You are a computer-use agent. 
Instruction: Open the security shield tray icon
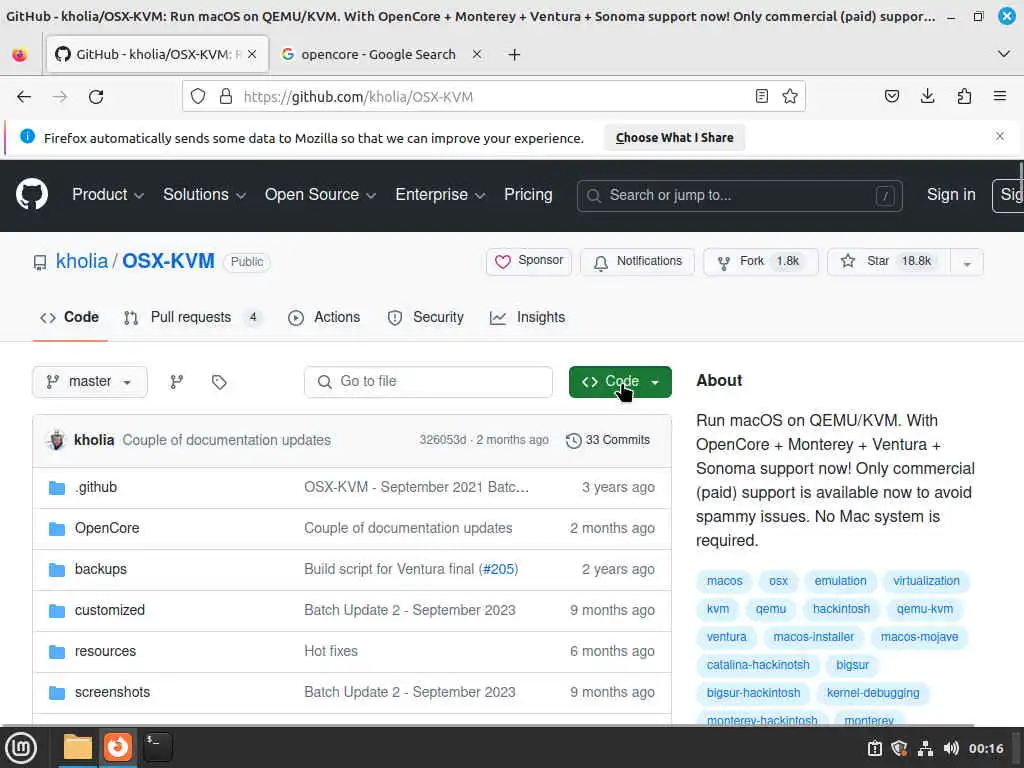click(x=899, y=748)
